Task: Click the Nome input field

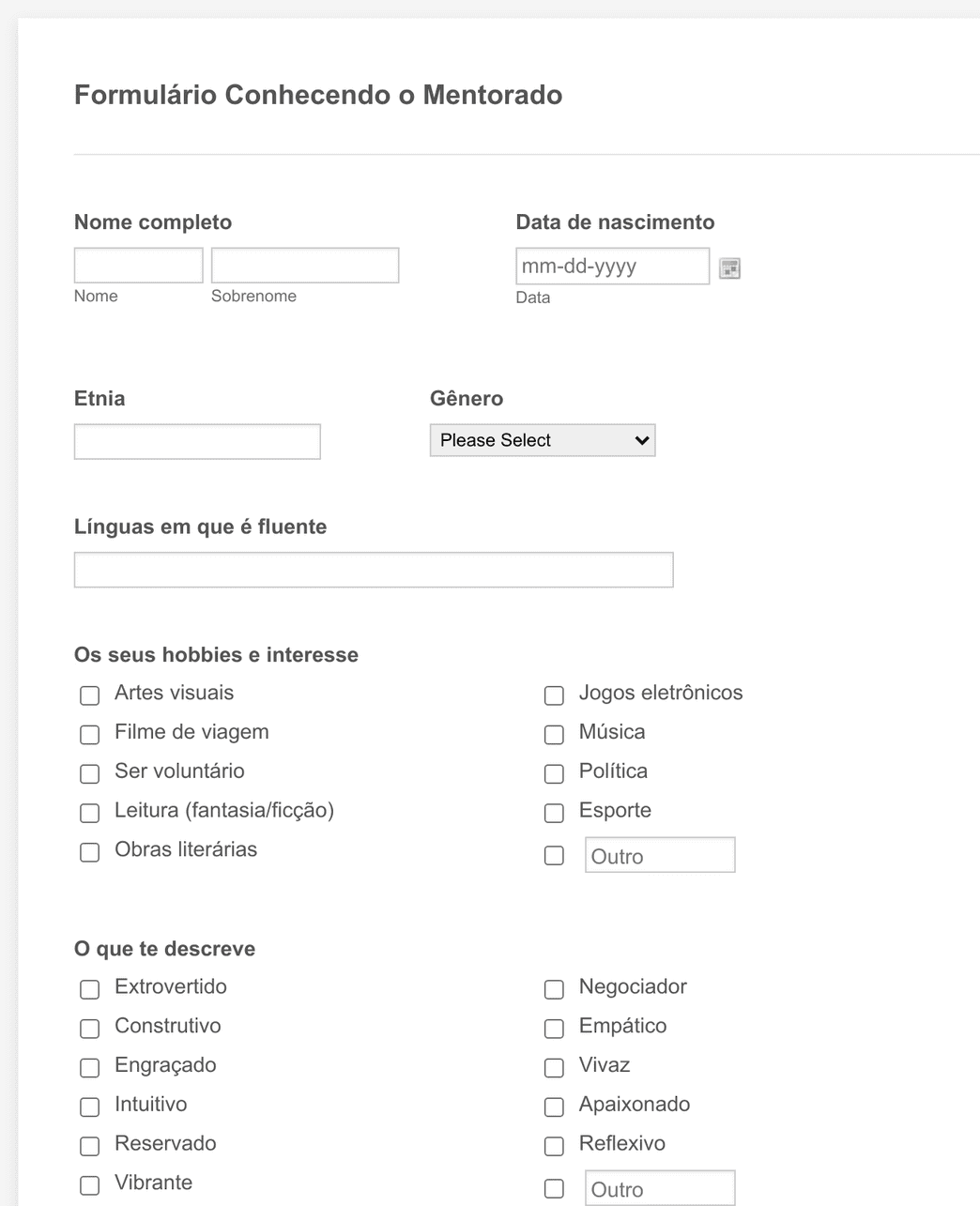Action: pos(138,265)
